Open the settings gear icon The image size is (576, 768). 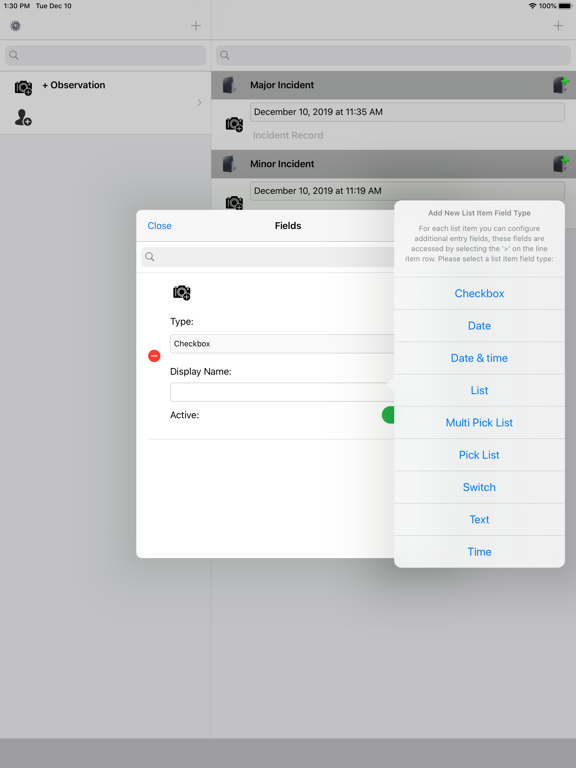click(16, 25)
